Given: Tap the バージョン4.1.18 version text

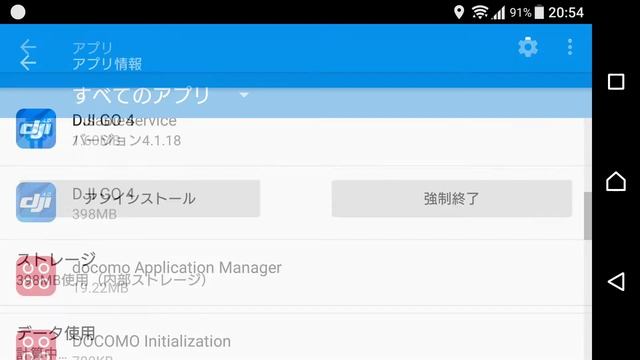Looking at the screenshot, I should [127, 140].
